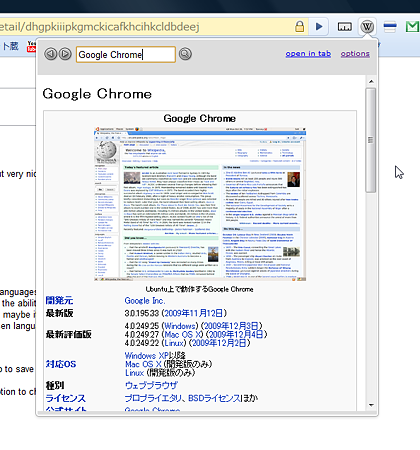
Task: Click the back arrow in Wikipedia popup
Action: click(x=51, y=54)
